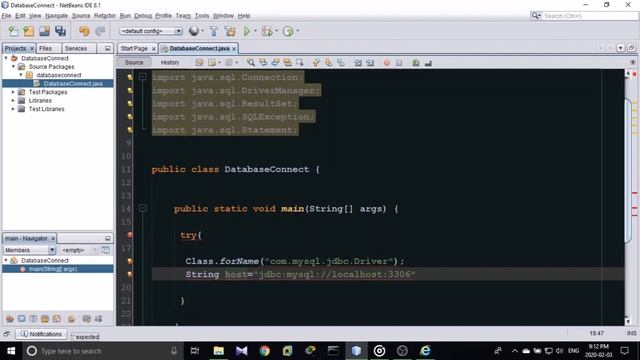Toggle Show Static Members filter in Navigator
The image size is (640, 360).
click(x=33, y=319)
